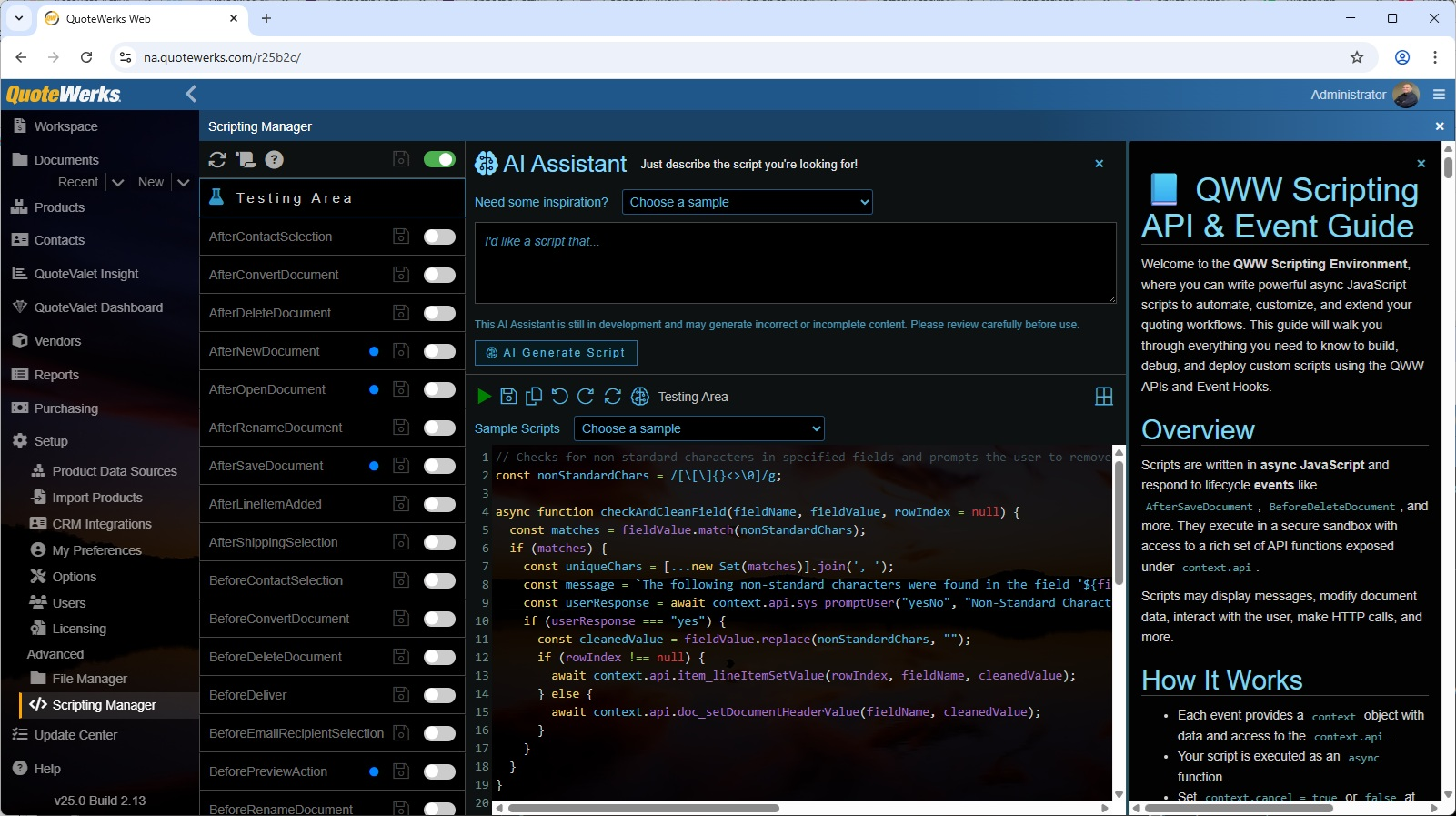Select the BeforeDeliver event script
Viewport: 1456px width, 816px height.
tap(248, 695)
